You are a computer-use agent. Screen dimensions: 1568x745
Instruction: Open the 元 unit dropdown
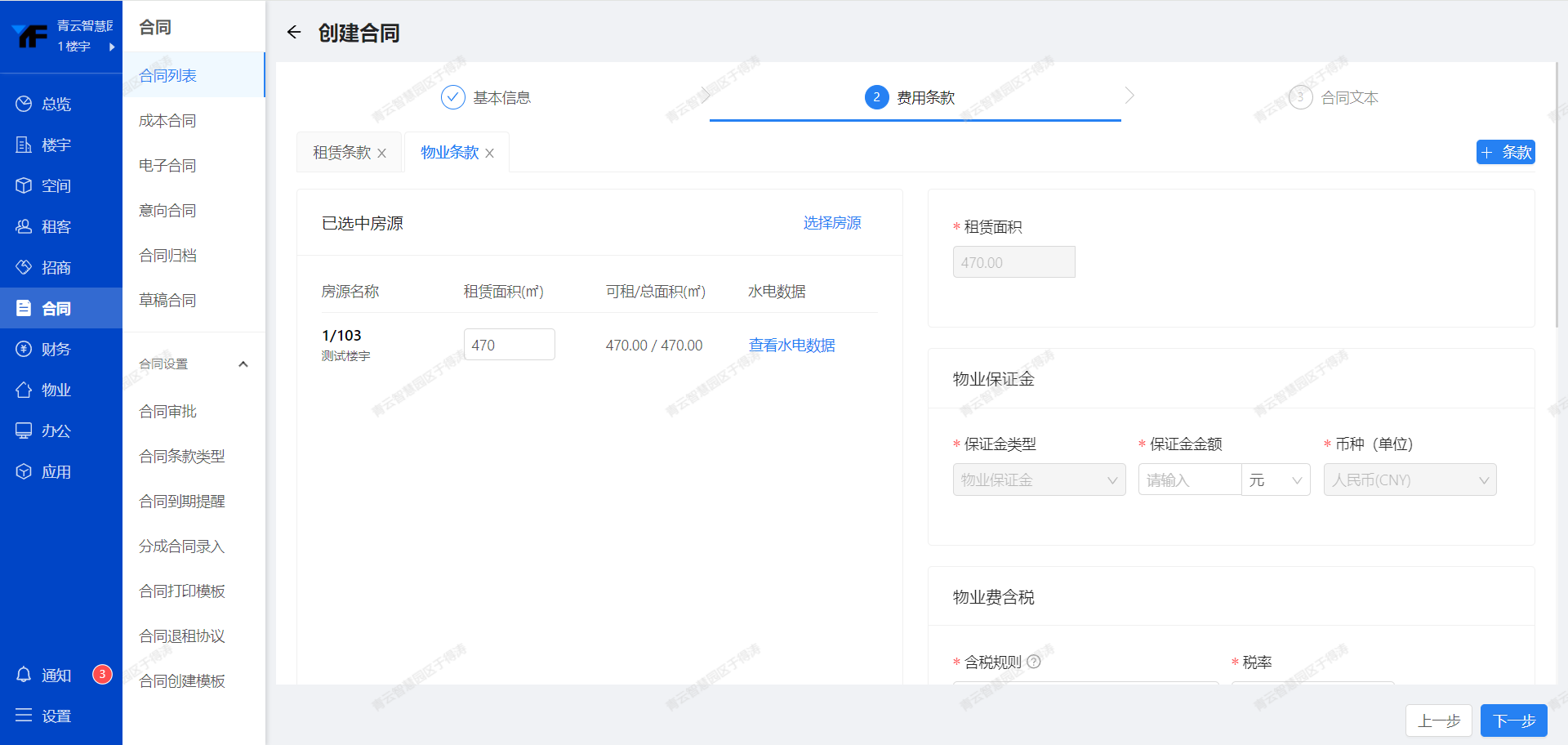pyautogui.click(x=1276, y=480)
